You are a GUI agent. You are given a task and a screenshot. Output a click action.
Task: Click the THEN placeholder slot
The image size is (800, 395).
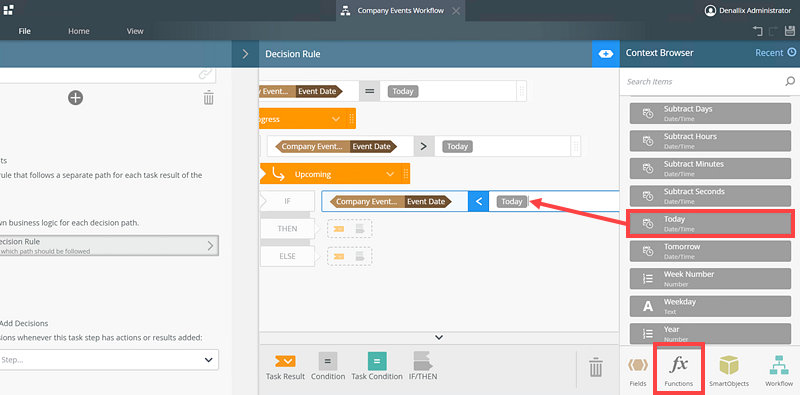coord(349,229)
